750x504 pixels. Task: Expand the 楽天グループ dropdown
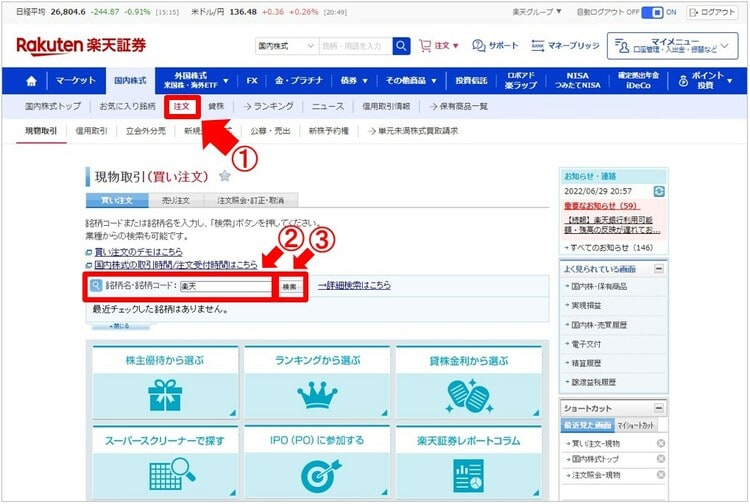click(536, 11)
